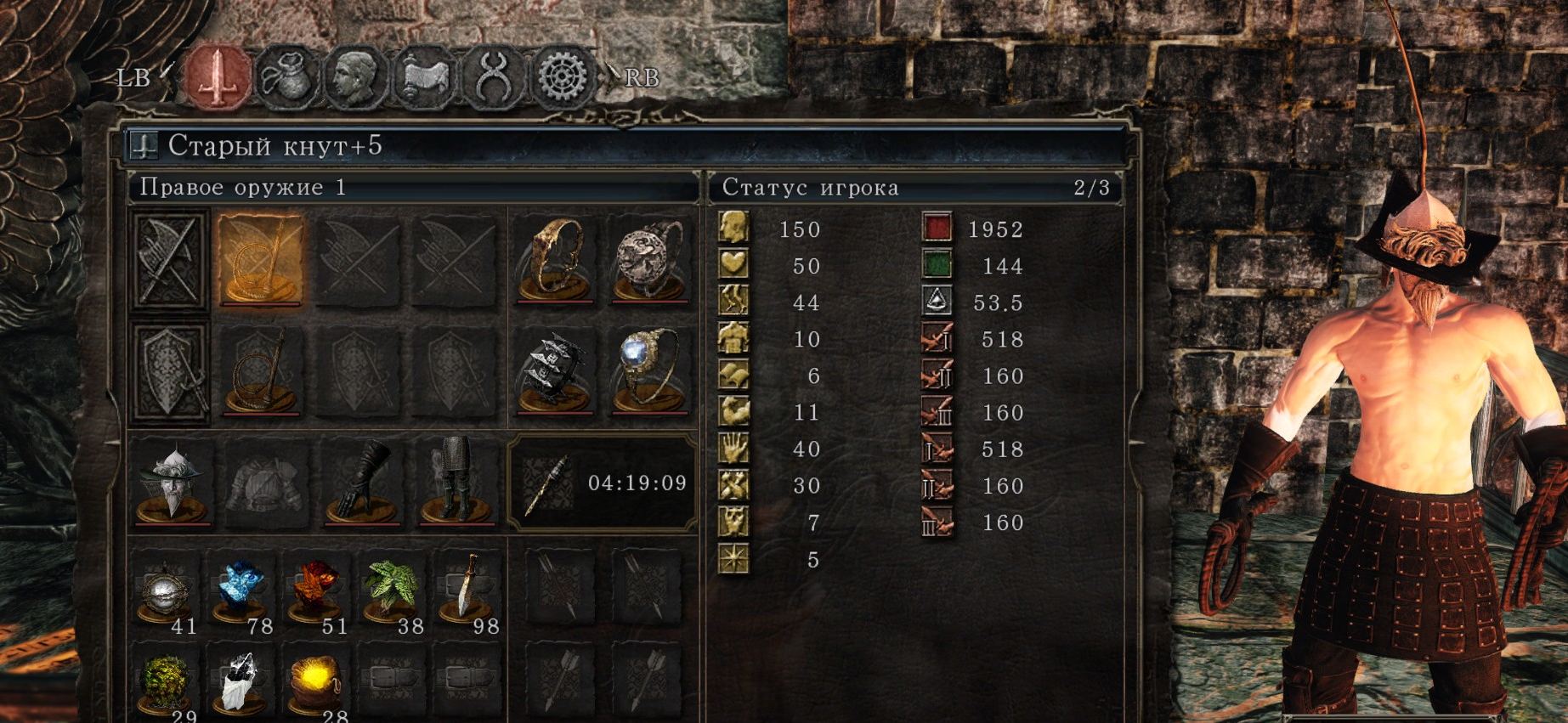
Task: Open the equipment sword tab
Action: (x=218, y=77)
